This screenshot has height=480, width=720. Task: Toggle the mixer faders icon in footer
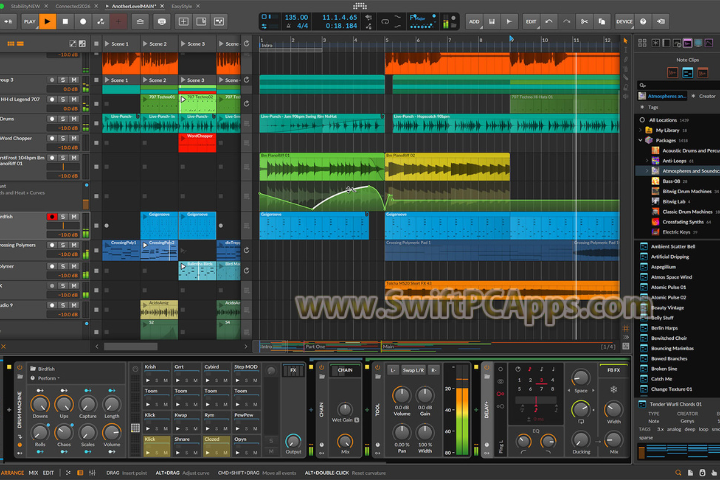(92, 473)
